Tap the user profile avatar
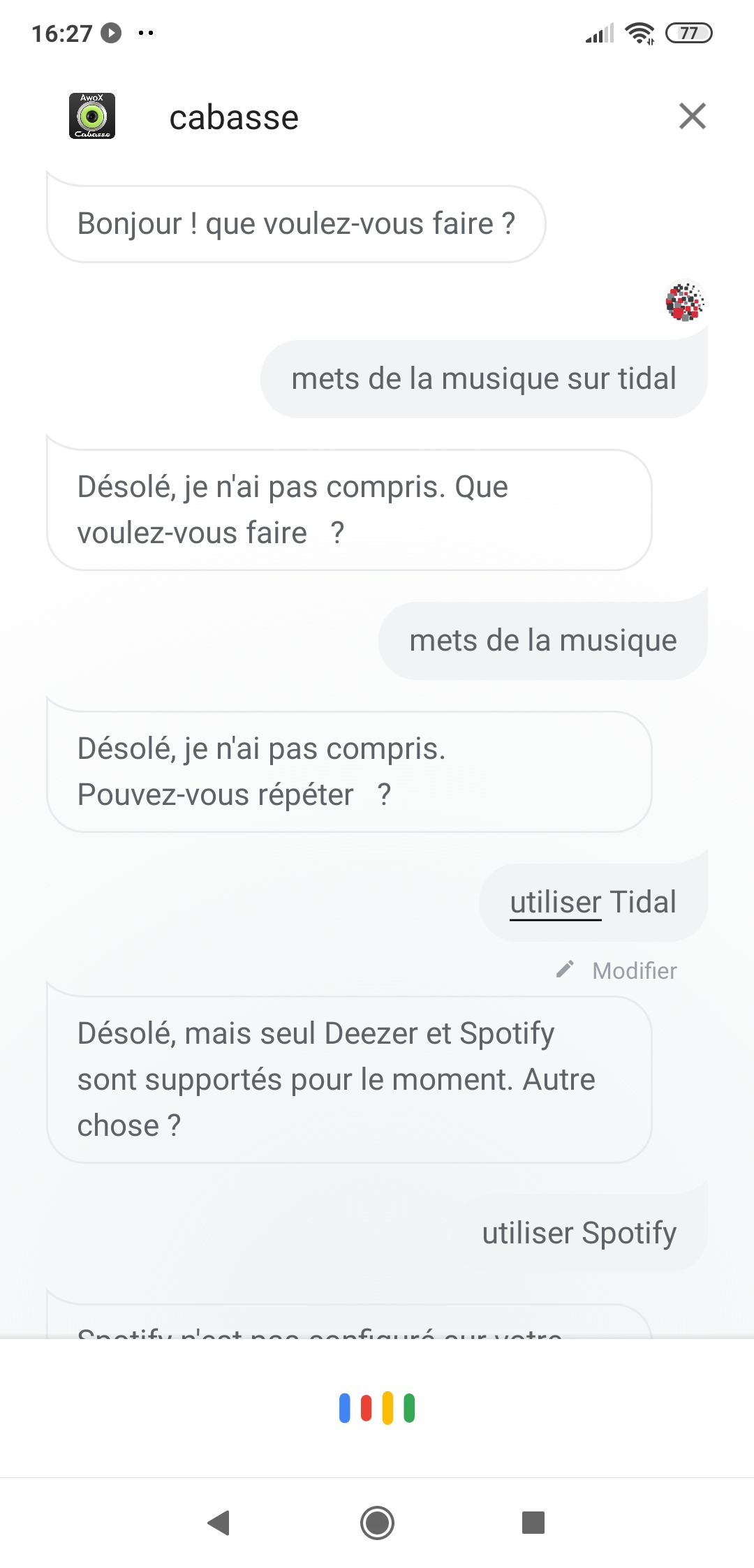754x1568 pixels. coord(685,301)
